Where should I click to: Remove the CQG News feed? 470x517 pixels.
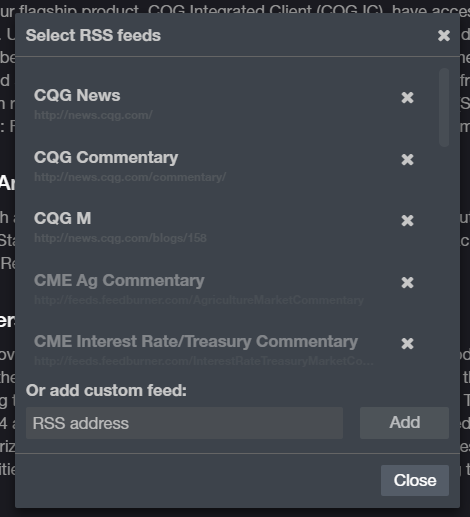pyautogui.click(x=407, y=98)
